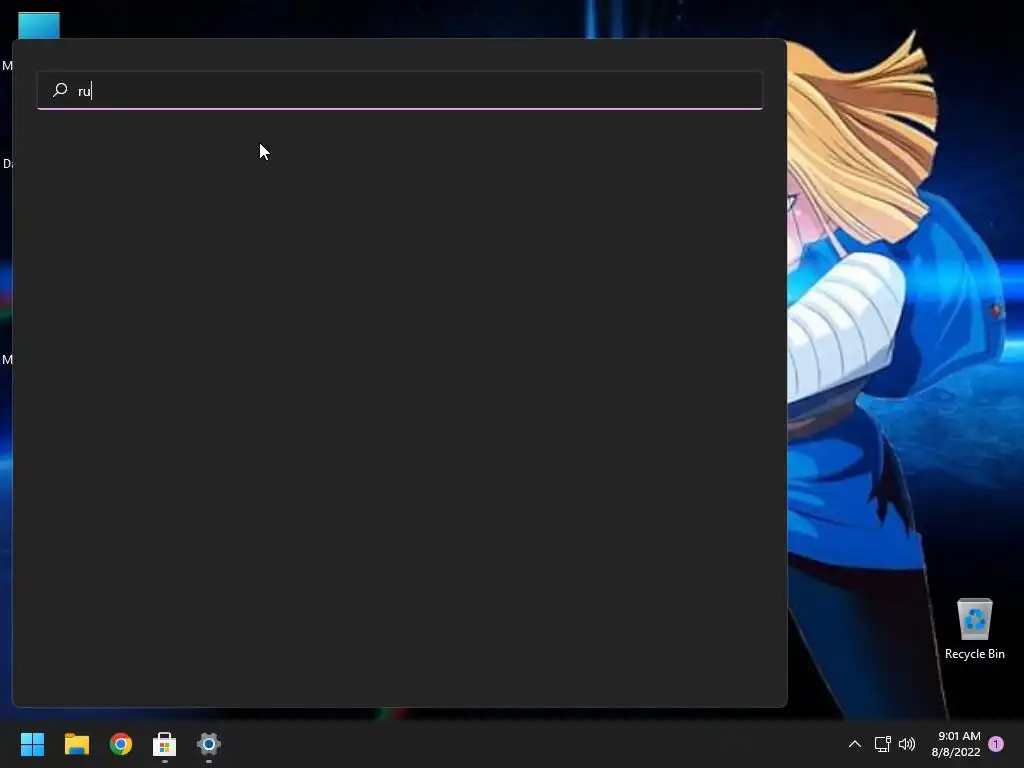1024x768 pixels.
Task: Select the blue desktop icon above search panel
Action: pyautogui.click(x=39, y=25)
